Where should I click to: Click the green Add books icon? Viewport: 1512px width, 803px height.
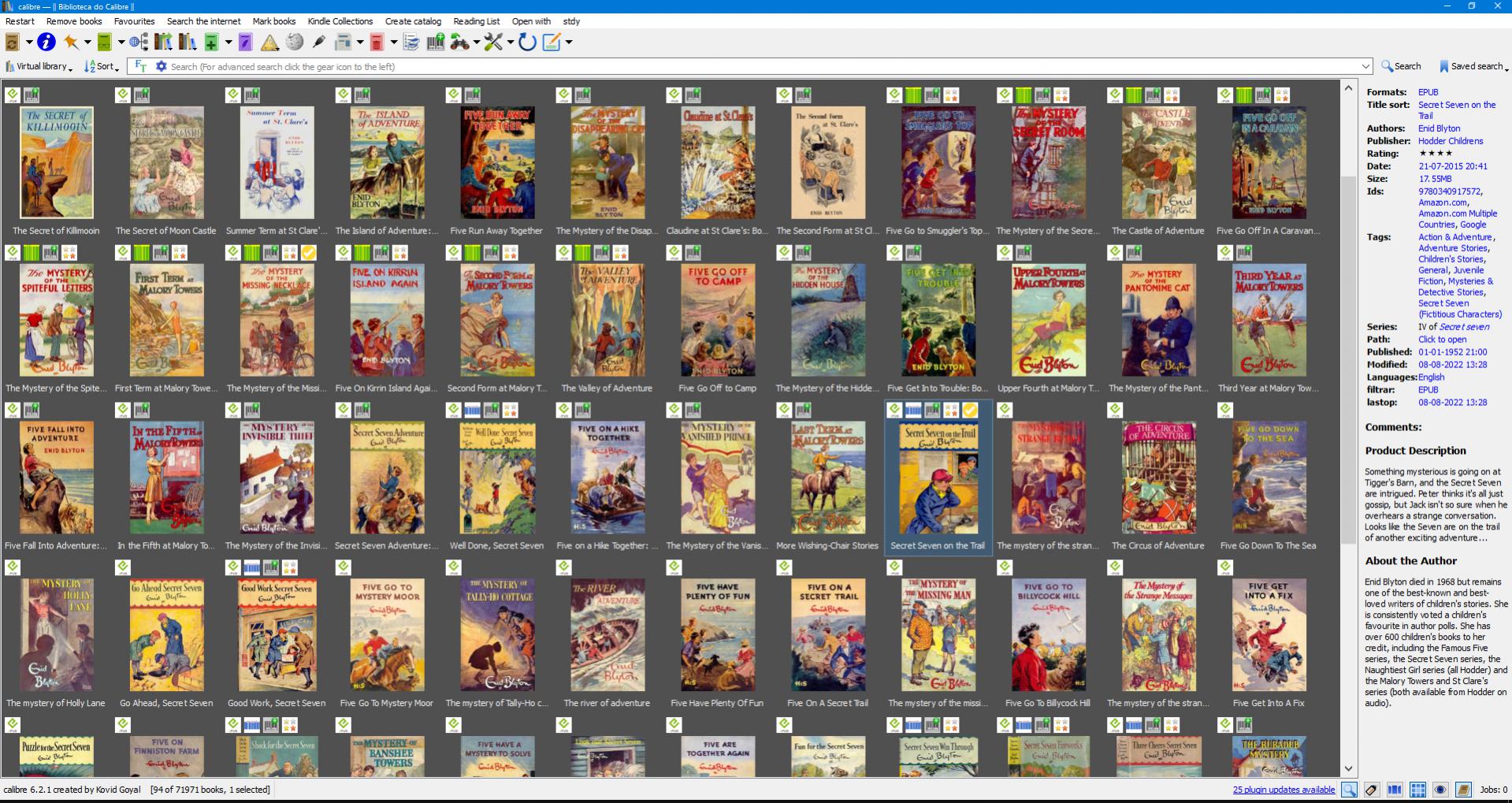[x=211, y=42]
